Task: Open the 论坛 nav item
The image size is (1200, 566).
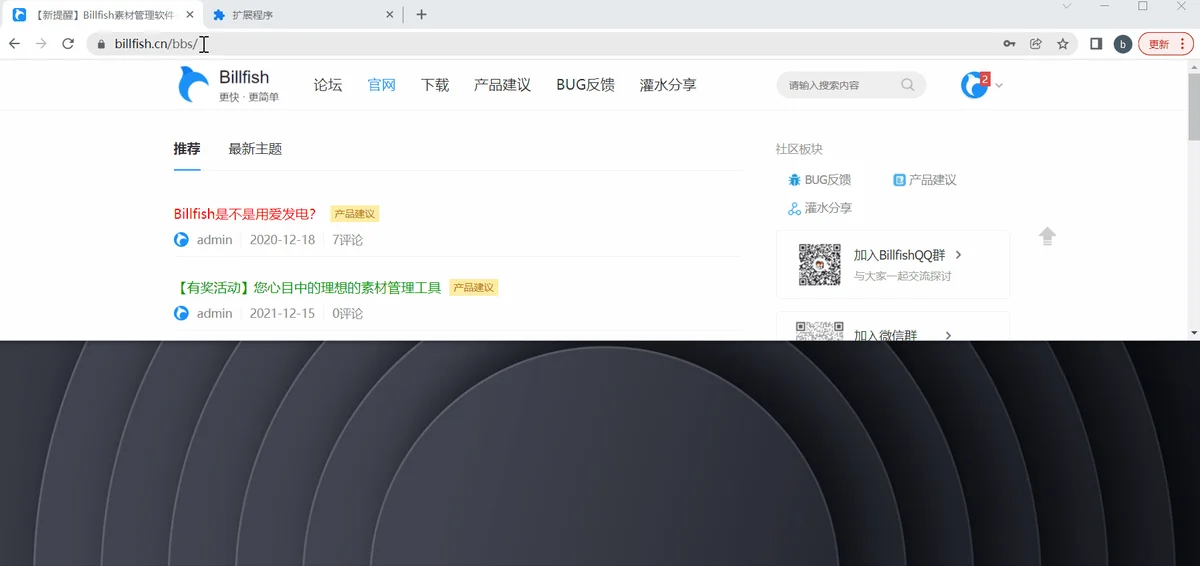Action: pos(328,85)
